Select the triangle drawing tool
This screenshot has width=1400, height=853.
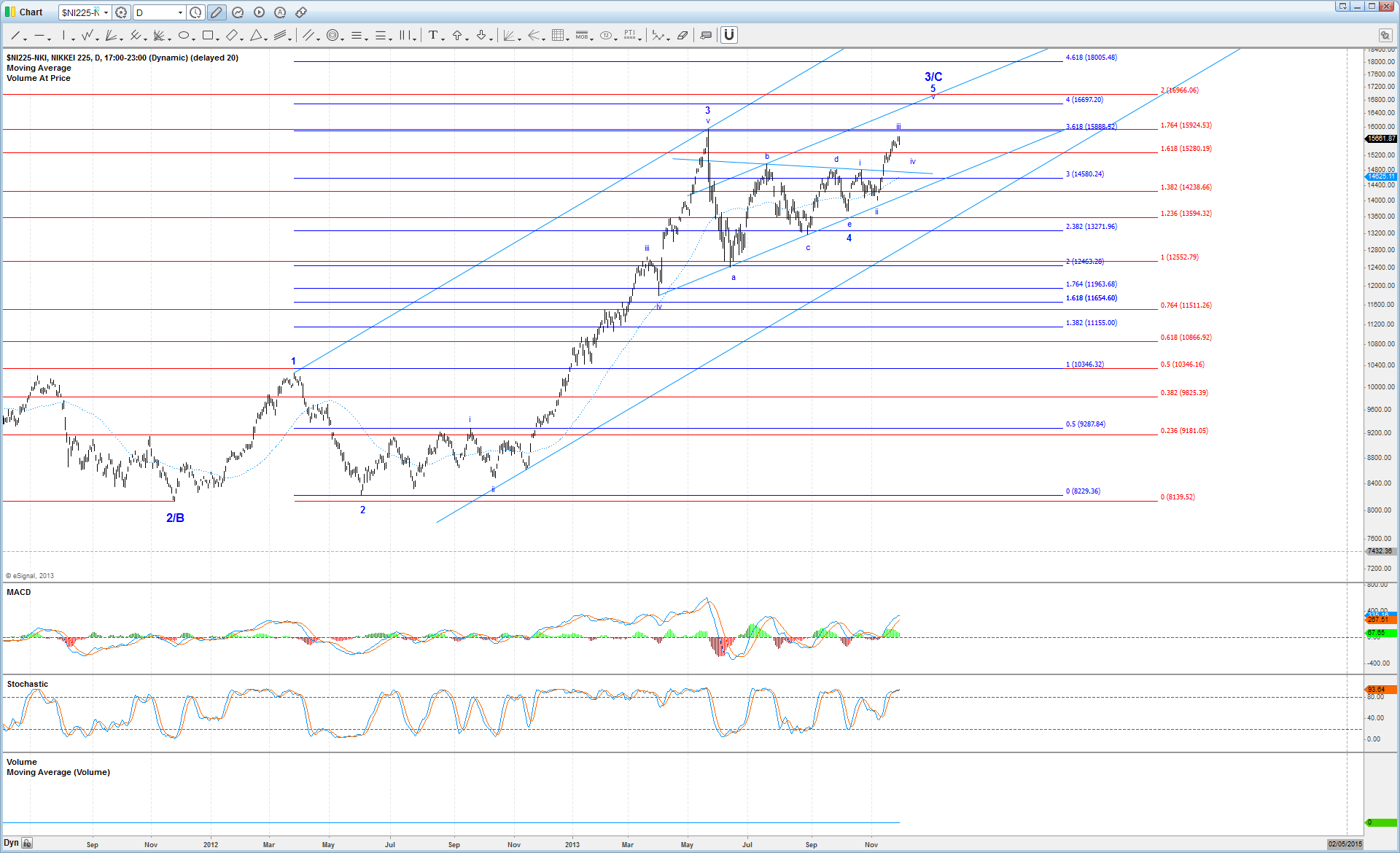point(256,35)
